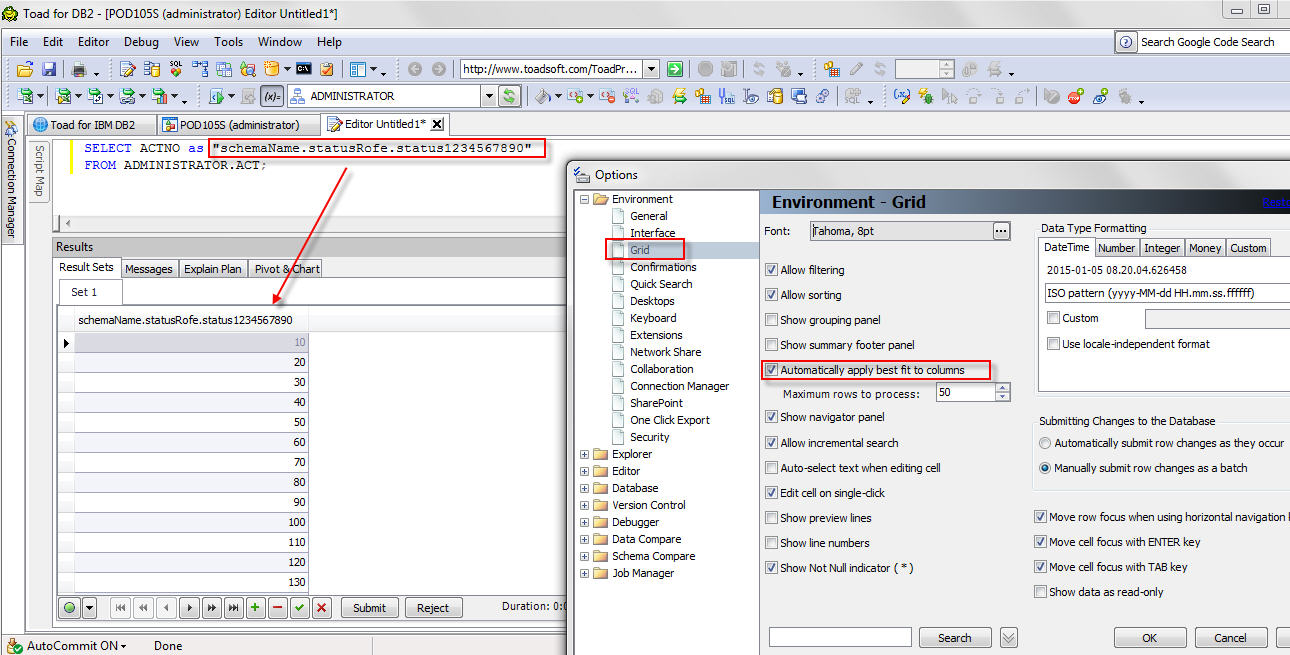The height and width of the screenshot is (655, 1290).
Task: Click the printer icon in the toolbar
Action: point(79,69)
